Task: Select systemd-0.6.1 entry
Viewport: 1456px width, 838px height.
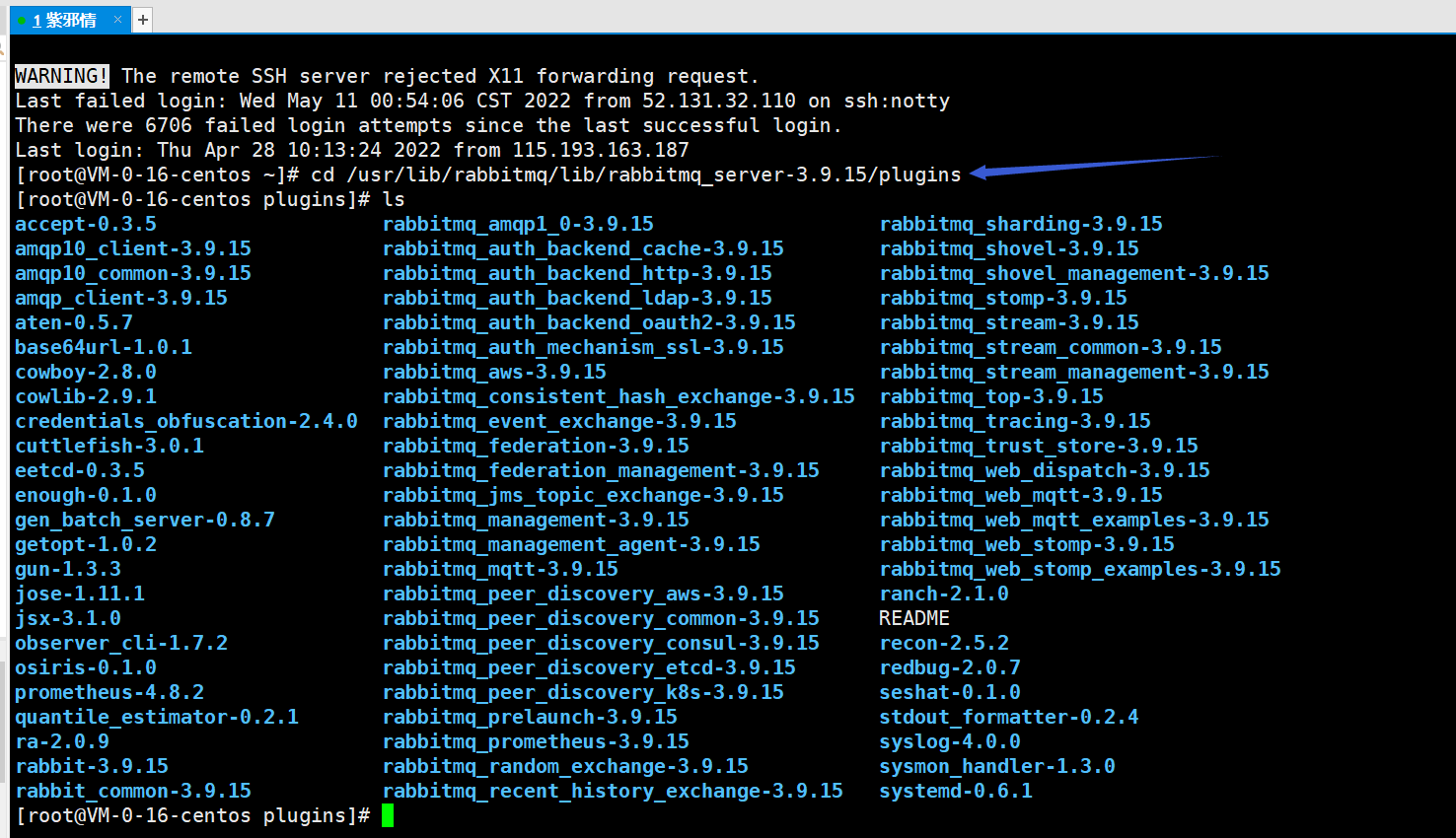Action: 956,791
